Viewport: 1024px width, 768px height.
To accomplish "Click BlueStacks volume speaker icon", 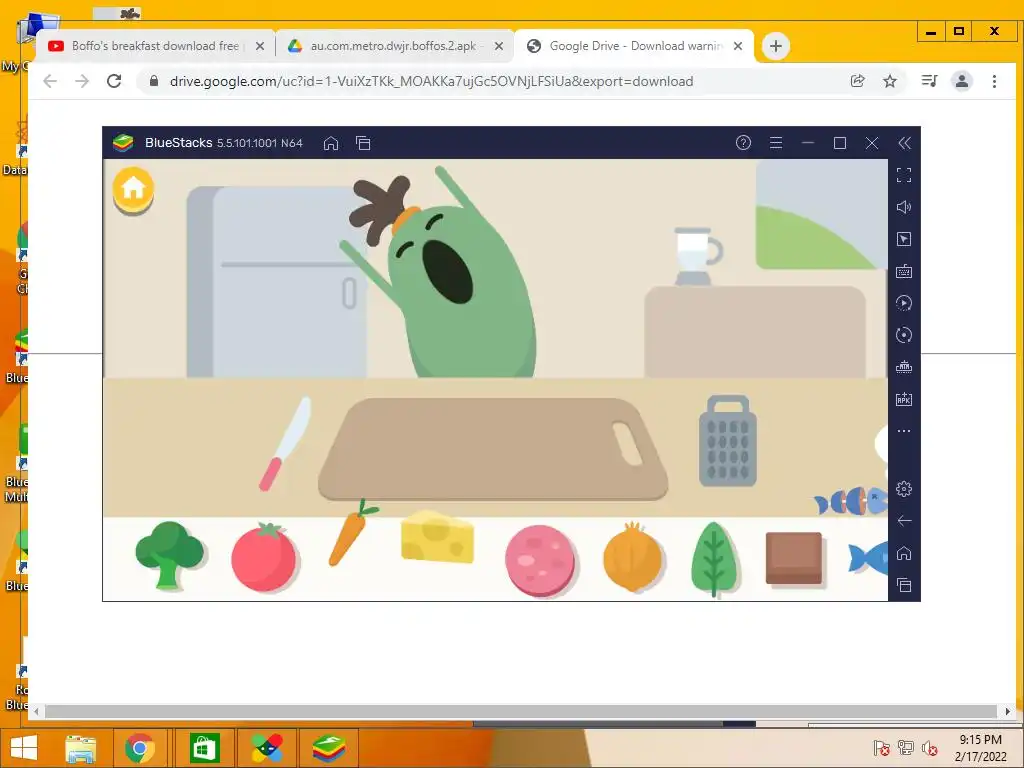I will click(x=904, y=207).
